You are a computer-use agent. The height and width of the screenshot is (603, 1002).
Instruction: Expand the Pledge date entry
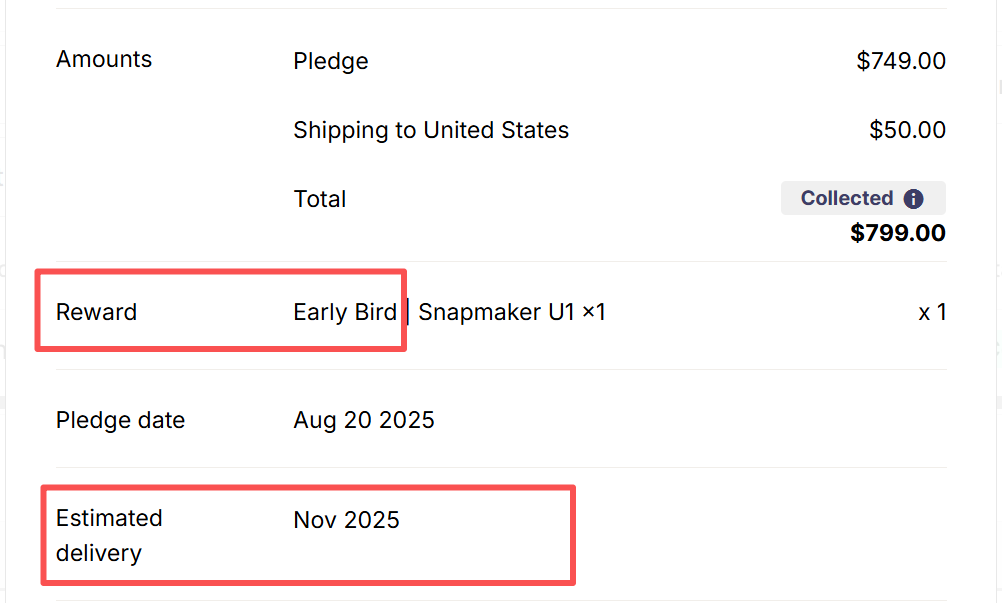tap(120, 420)
